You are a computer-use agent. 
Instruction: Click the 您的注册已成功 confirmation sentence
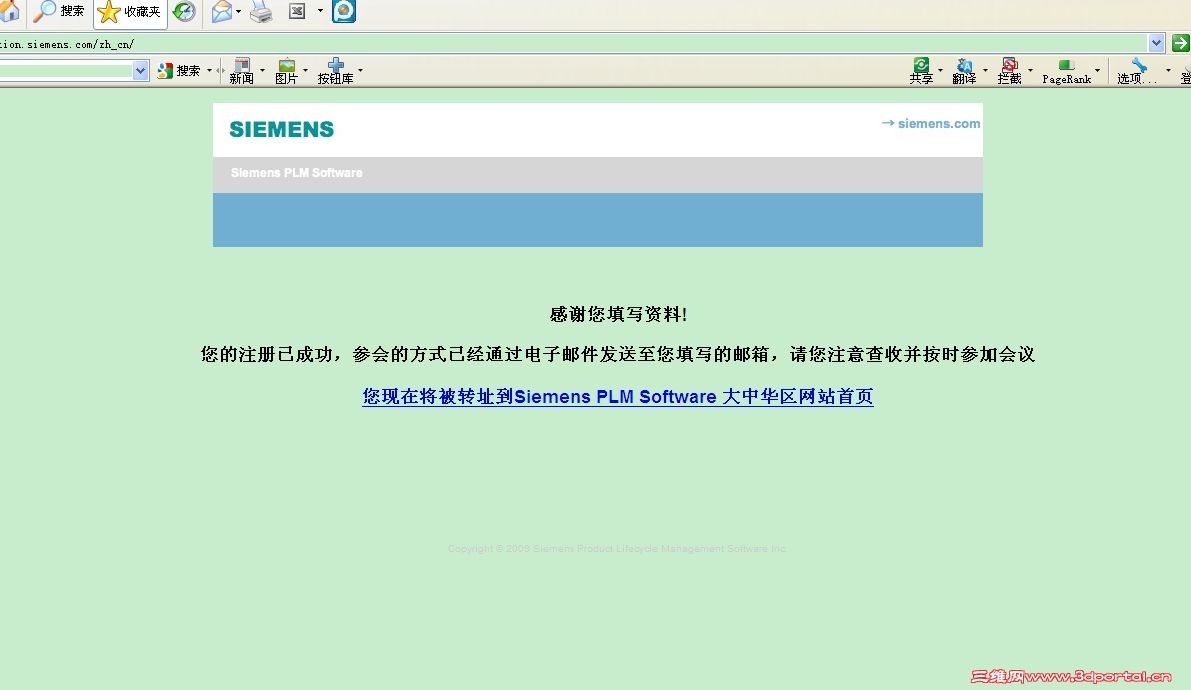coord(618,354)
